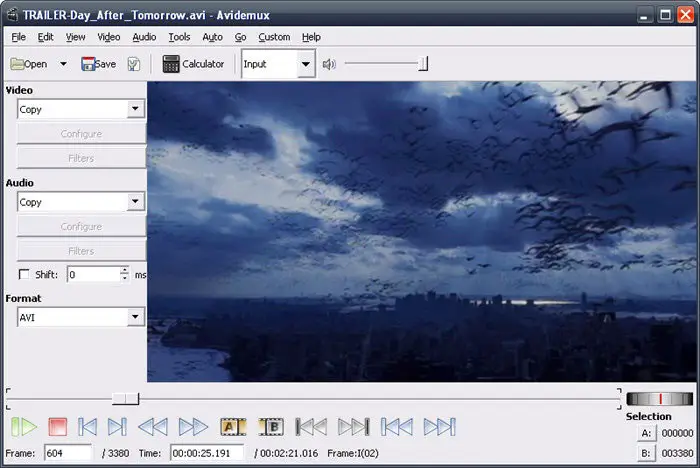Viewport: 700px width, 468px height.
Task: Enable the audio Shift checkbox
Action: 24,274
